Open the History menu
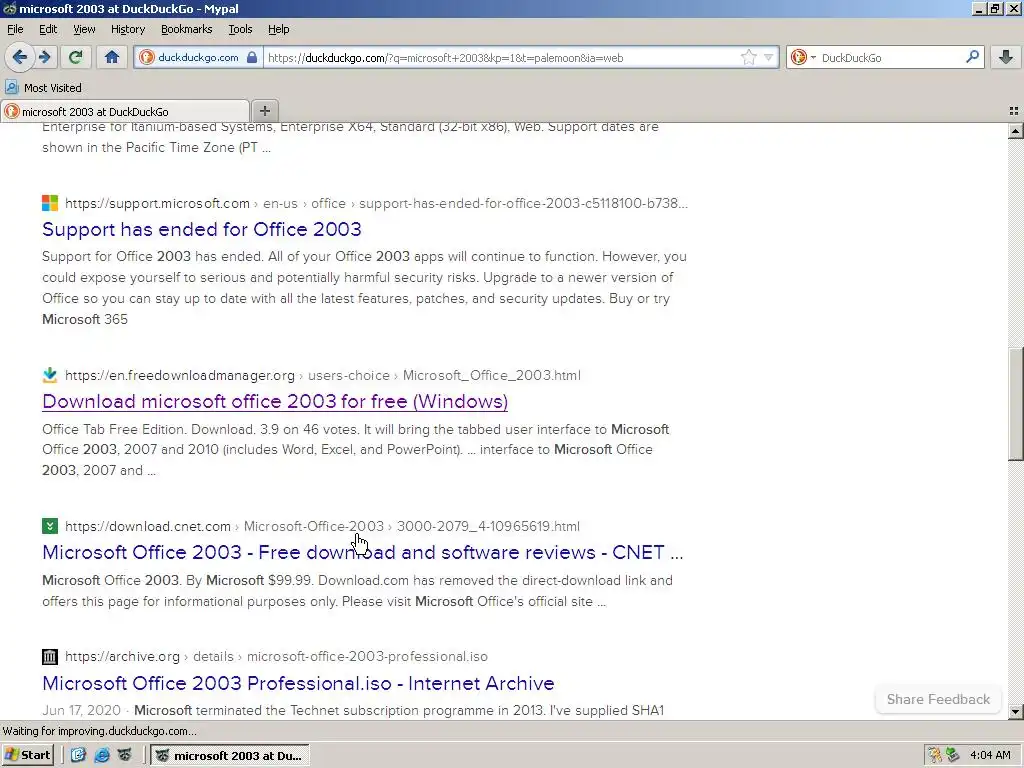This screenshot has height=768, width=1024. point(127,29)
